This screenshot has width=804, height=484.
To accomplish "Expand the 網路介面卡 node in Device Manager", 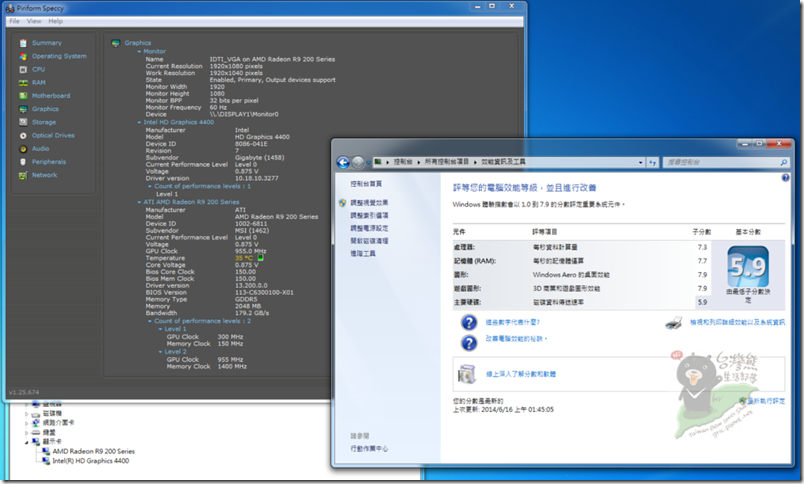I will click(x=27, y=423).
